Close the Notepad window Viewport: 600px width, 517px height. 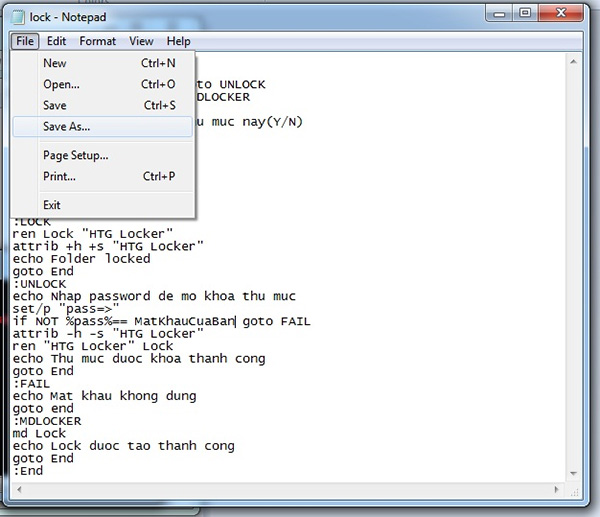click(x=560, y=14)
